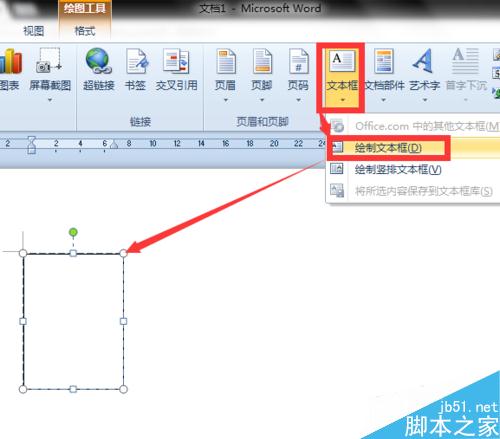The image size is (500, 439).
Task: Click the Text Box (文本框) icon
Action: 342,60
